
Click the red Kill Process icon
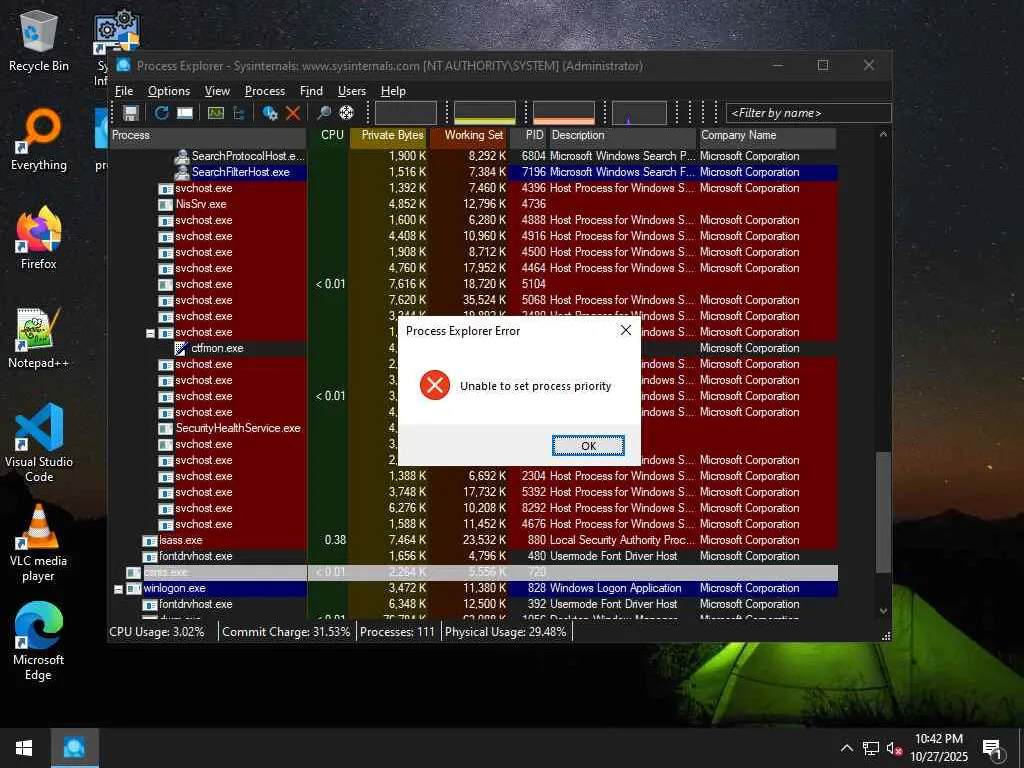tap(293, 113)
